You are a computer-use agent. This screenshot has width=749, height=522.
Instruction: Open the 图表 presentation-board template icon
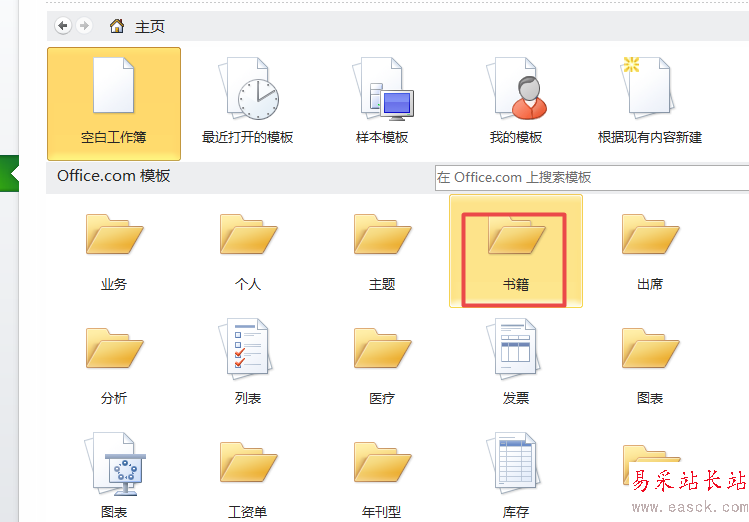tap(114, 473)
